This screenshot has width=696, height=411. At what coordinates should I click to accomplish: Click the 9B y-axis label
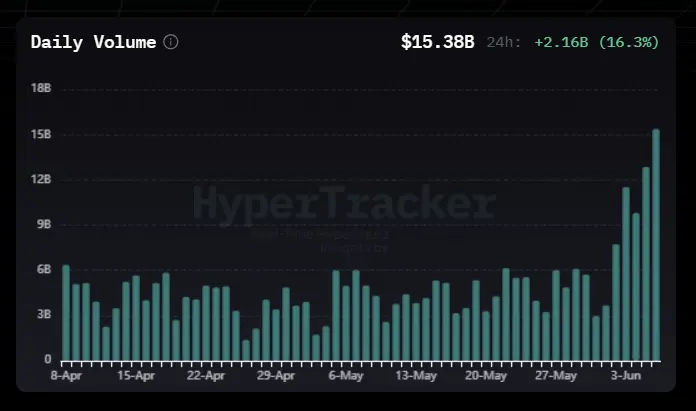[44, 224]
